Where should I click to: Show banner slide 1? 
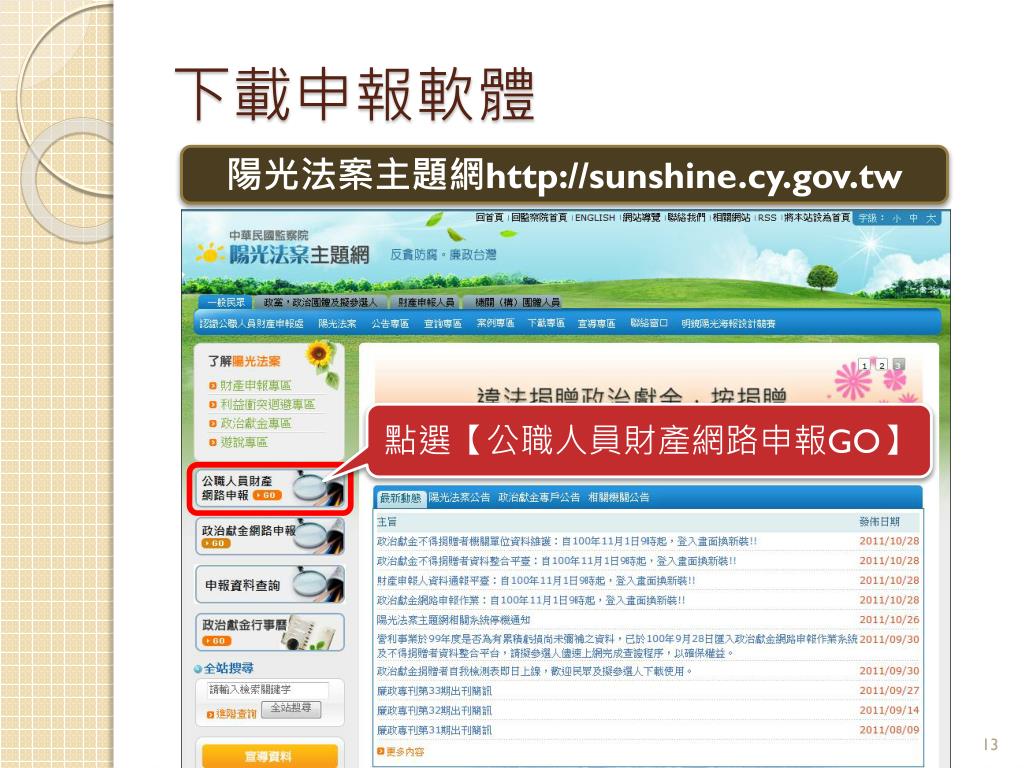[x=864, y=365]
